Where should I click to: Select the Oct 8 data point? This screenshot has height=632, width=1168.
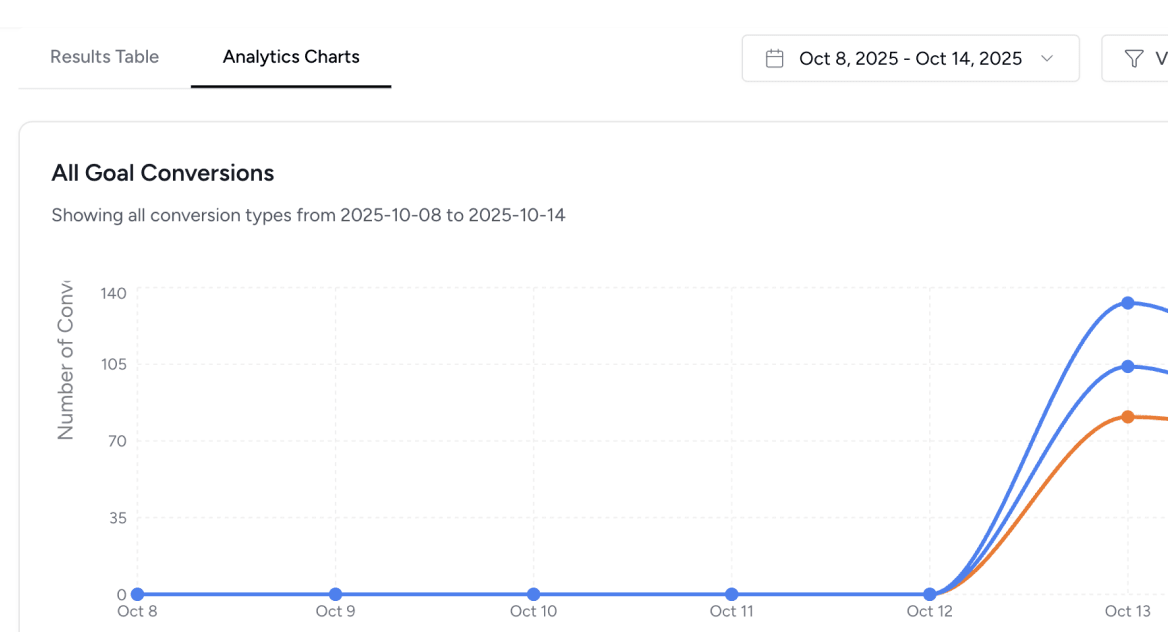137,594
